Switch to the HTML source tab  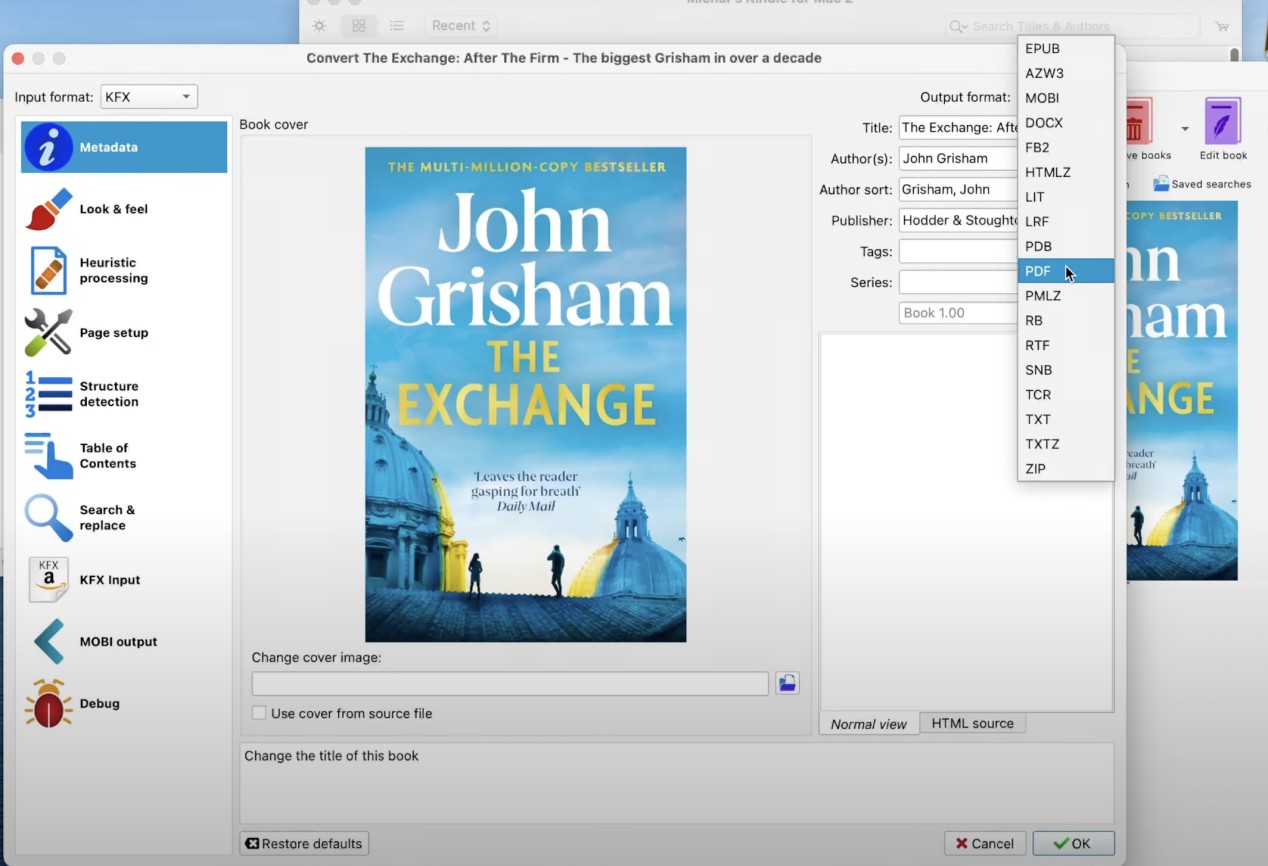[x=972, y=723]
